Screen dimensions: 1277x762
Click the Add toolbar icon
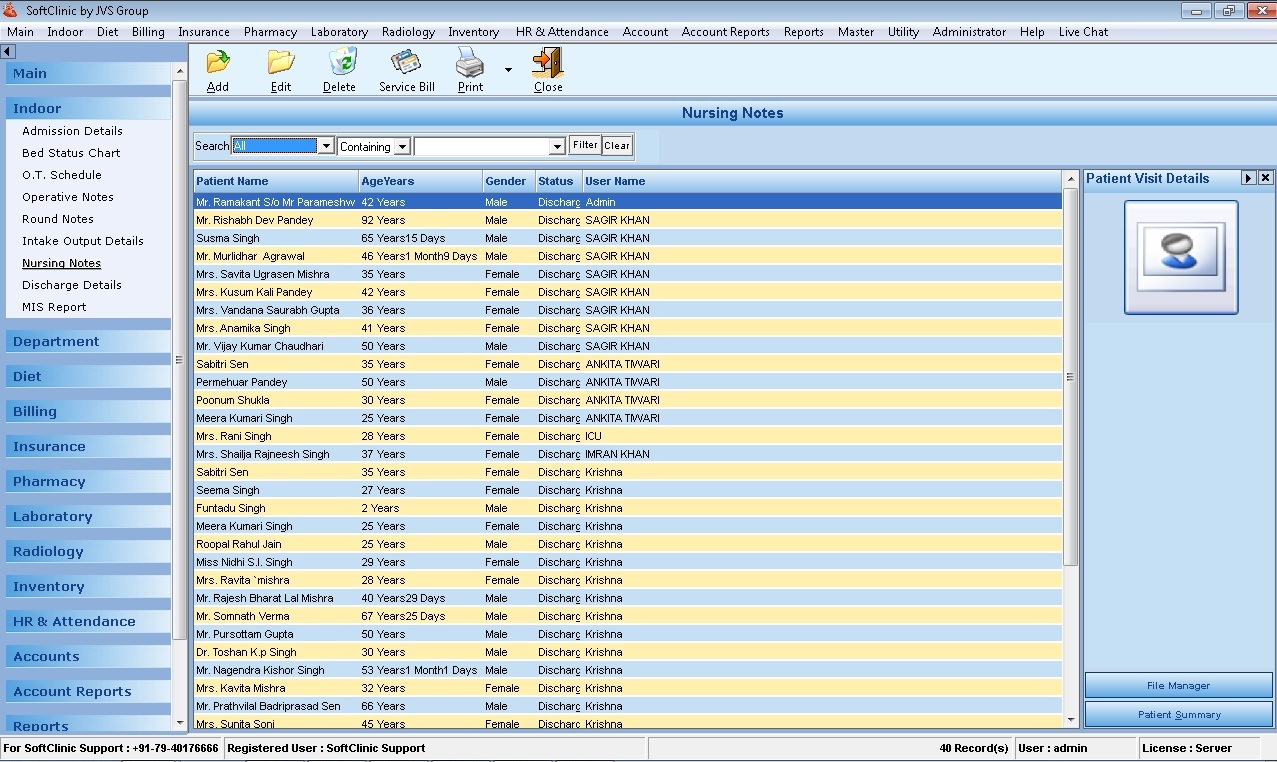point(217,63)
